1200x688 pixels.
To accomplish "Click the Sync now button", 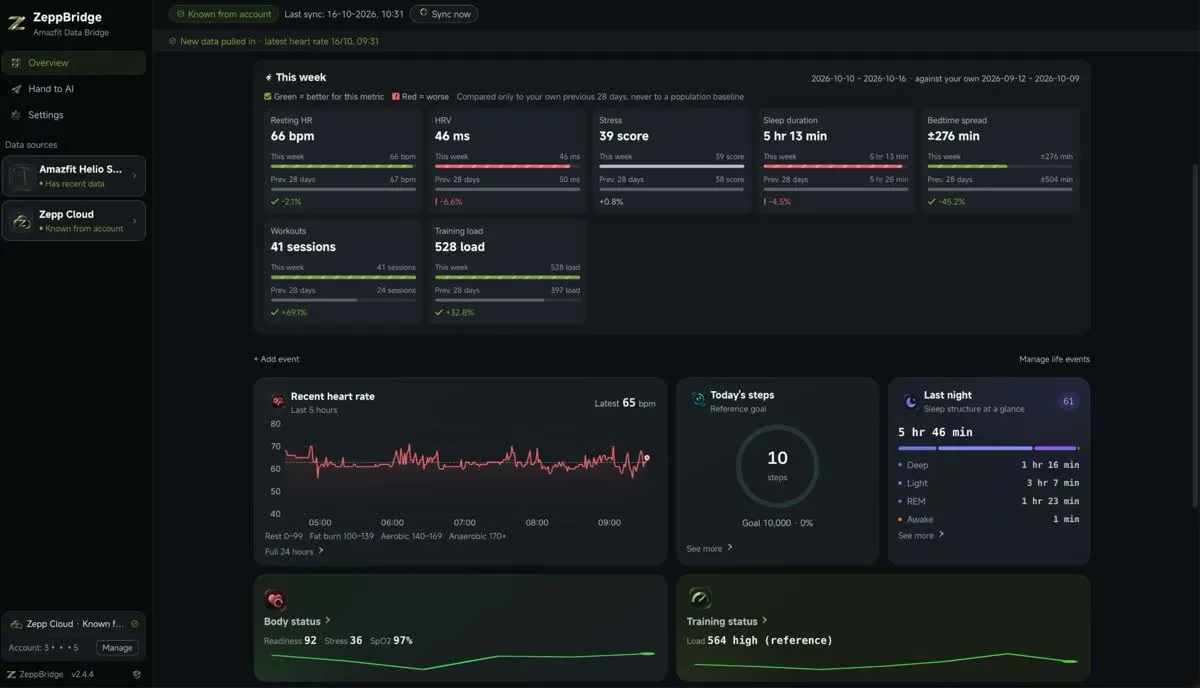I will (x=444, y=14).
